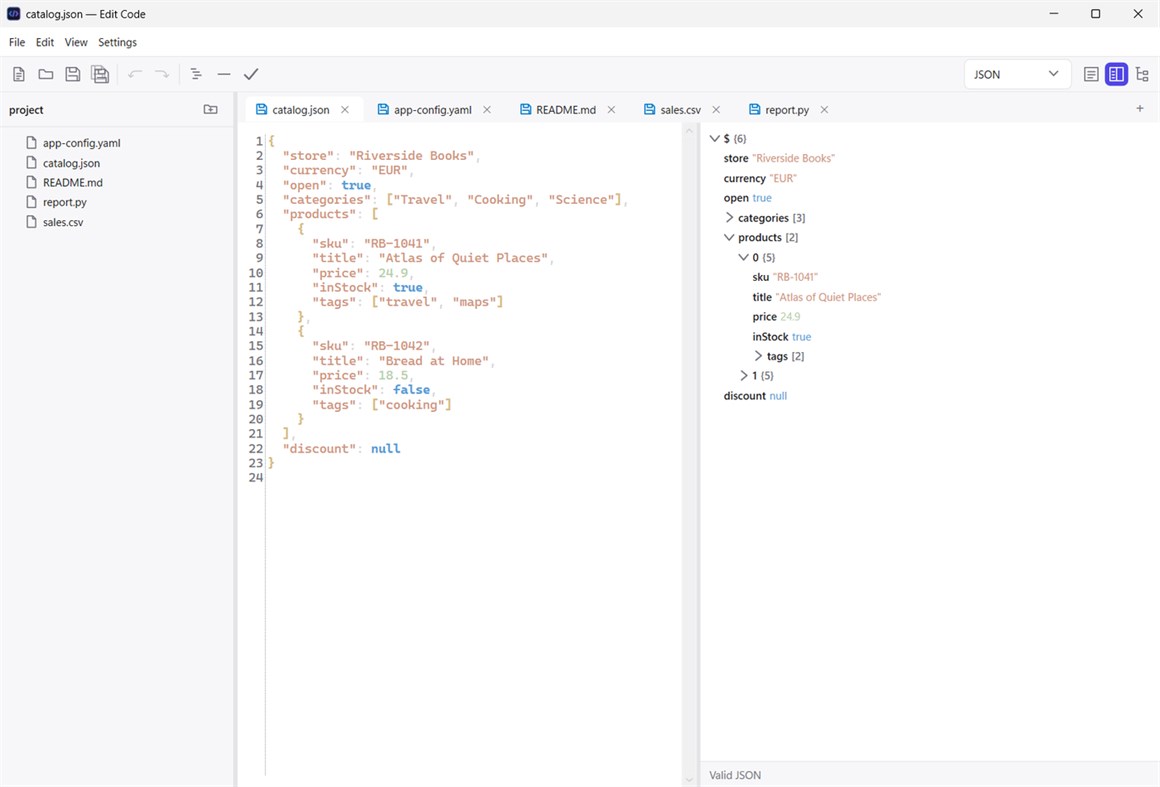1160x787 pixels.
Task: Open the View menu
Action: tap(75, 42)
